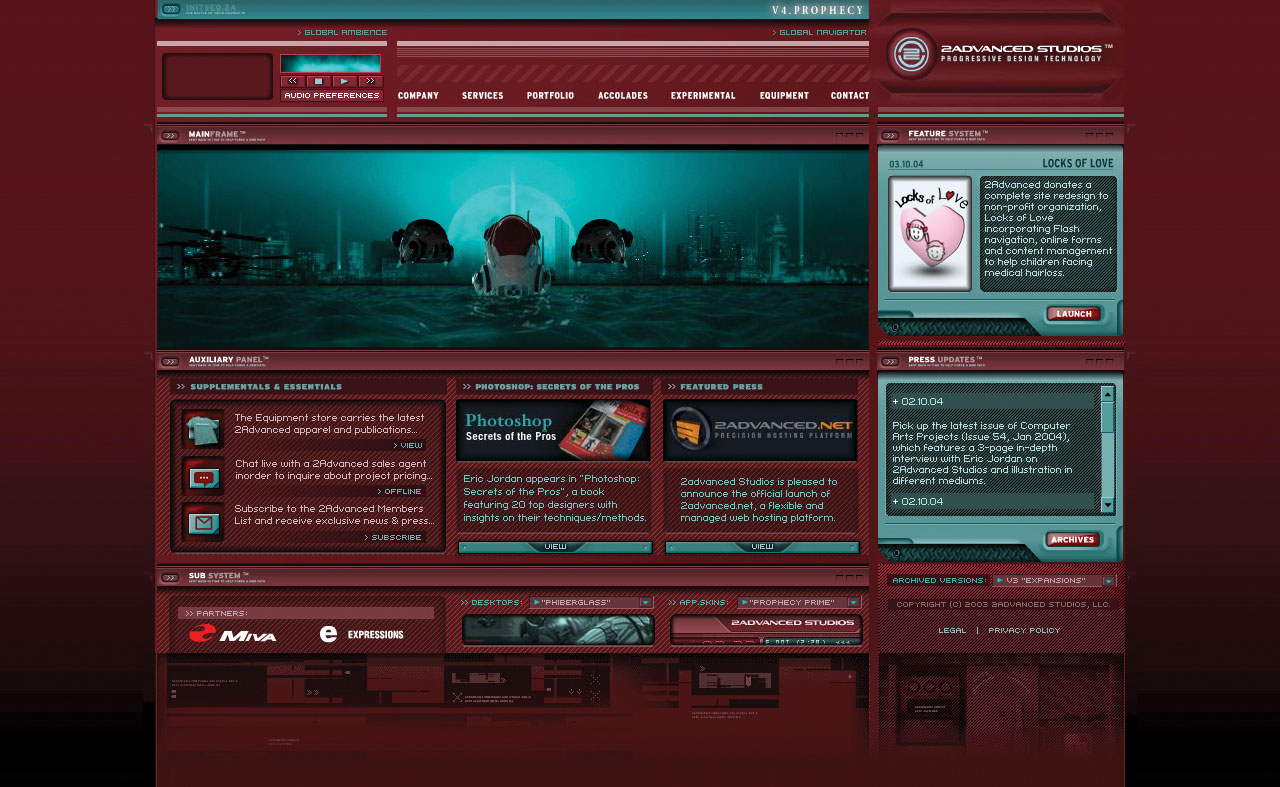Viewport: 1280px width, 787px height.
Task: Click the Locks of Love heart image
Action: [x=930, y=234]
